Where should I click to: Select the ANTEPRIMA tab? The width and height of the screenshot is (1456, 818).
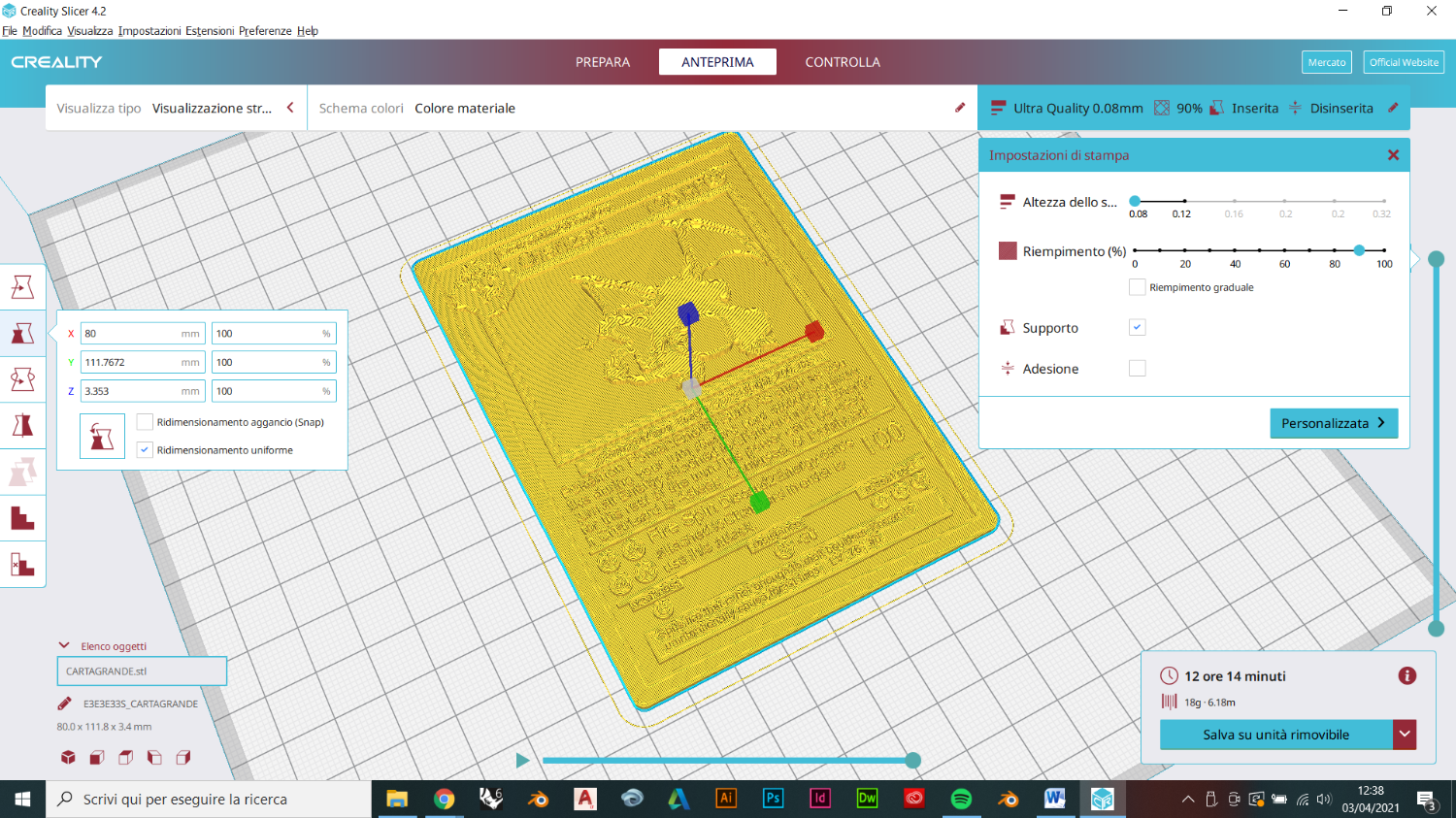tap(717, 62)
